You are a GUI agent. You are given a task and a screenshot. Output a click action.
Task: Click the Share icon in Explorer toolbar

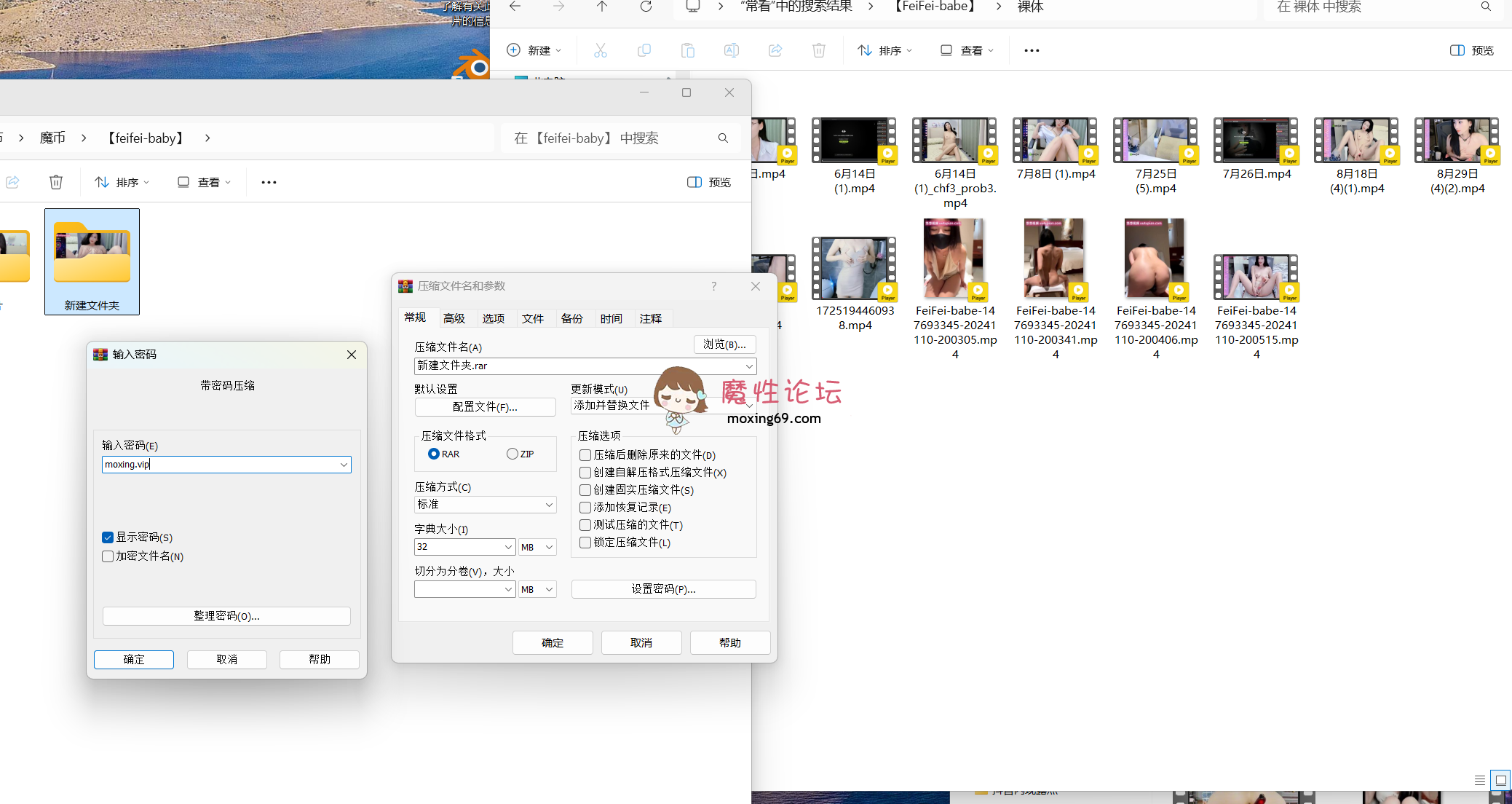click(775, 50)
